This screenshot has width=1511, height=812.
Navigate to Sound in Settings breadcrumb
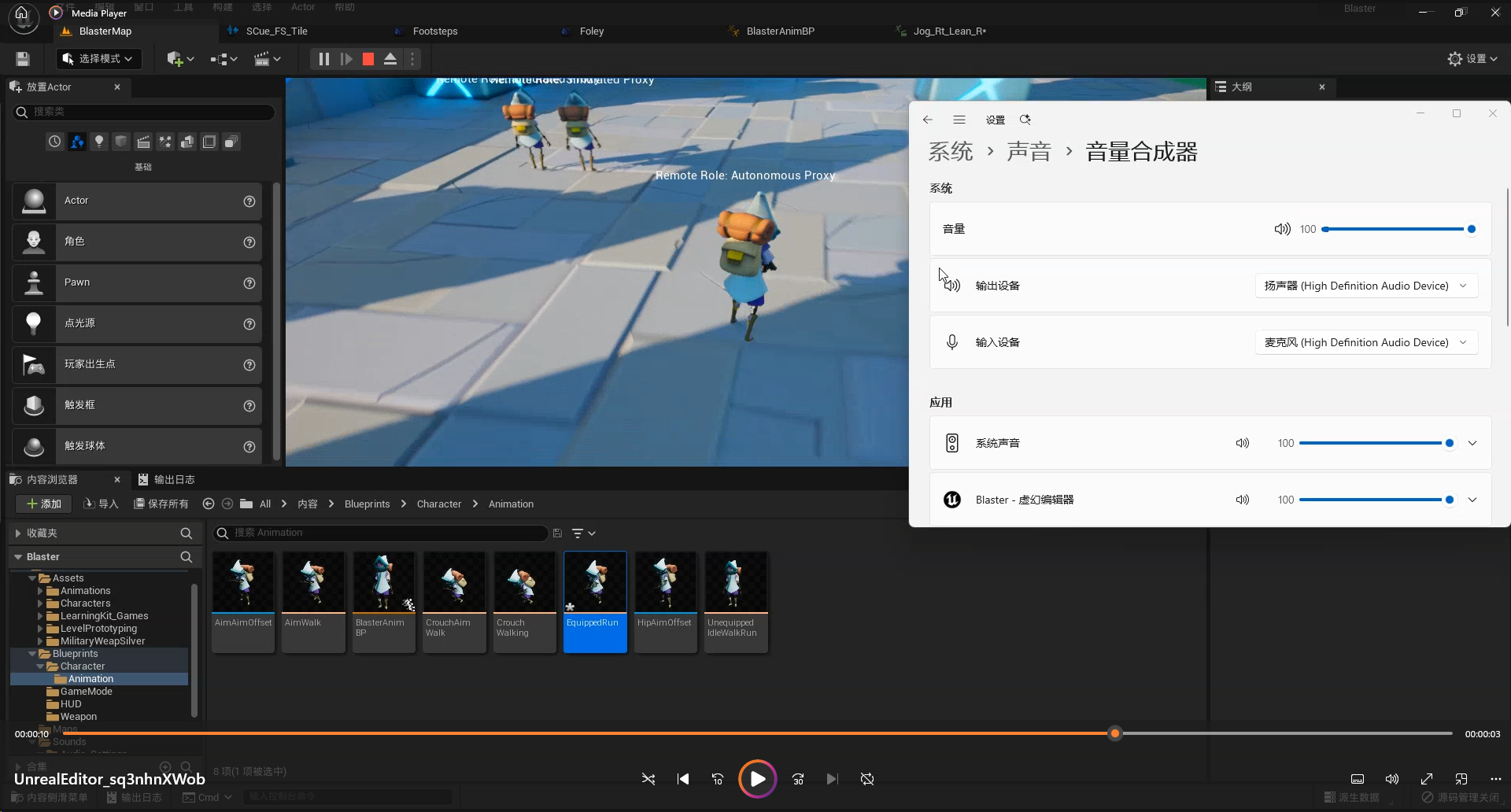pos(1029,151)
